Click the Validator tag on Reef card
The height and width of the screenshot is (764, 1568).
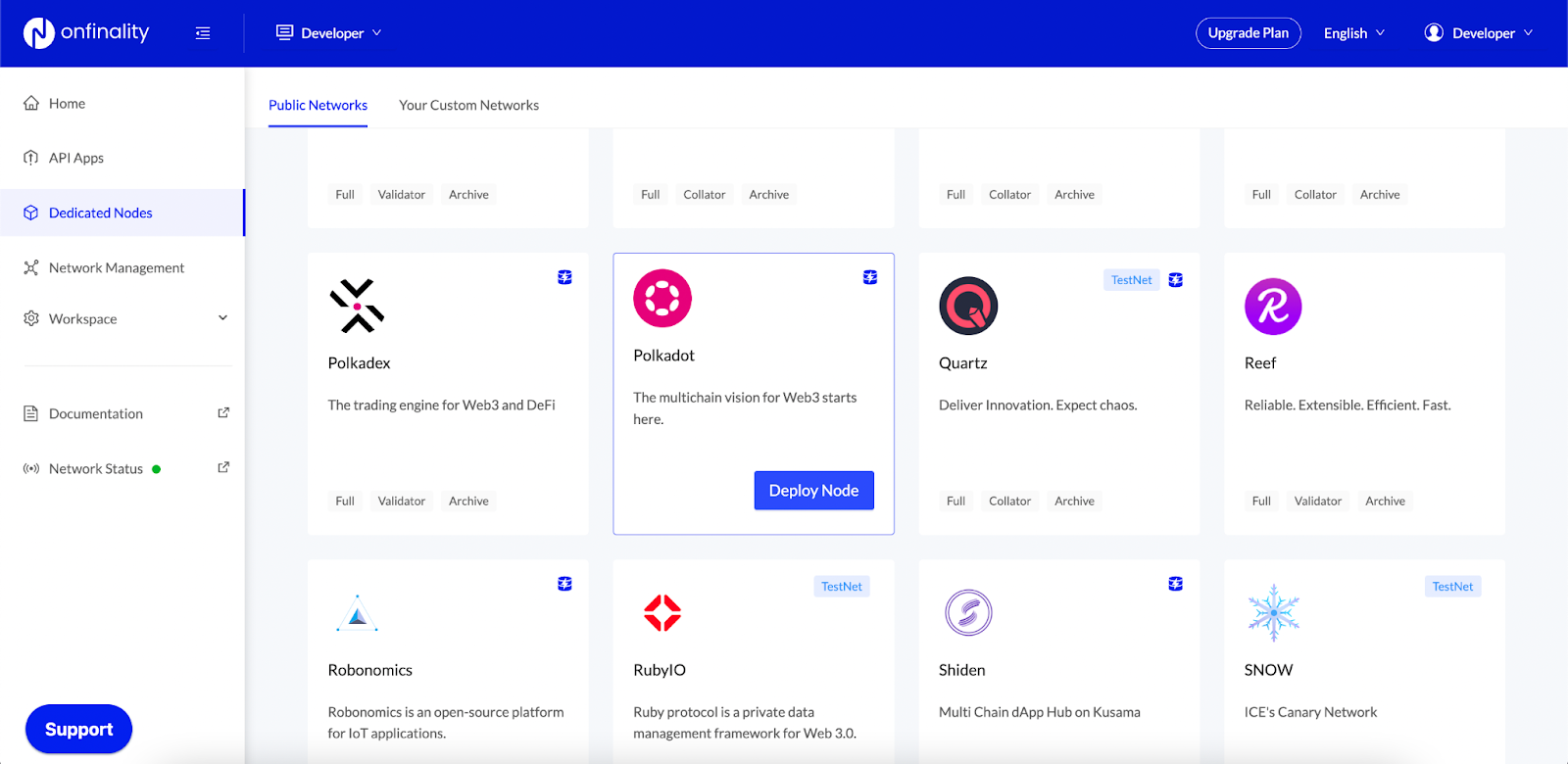[1318, 501]
